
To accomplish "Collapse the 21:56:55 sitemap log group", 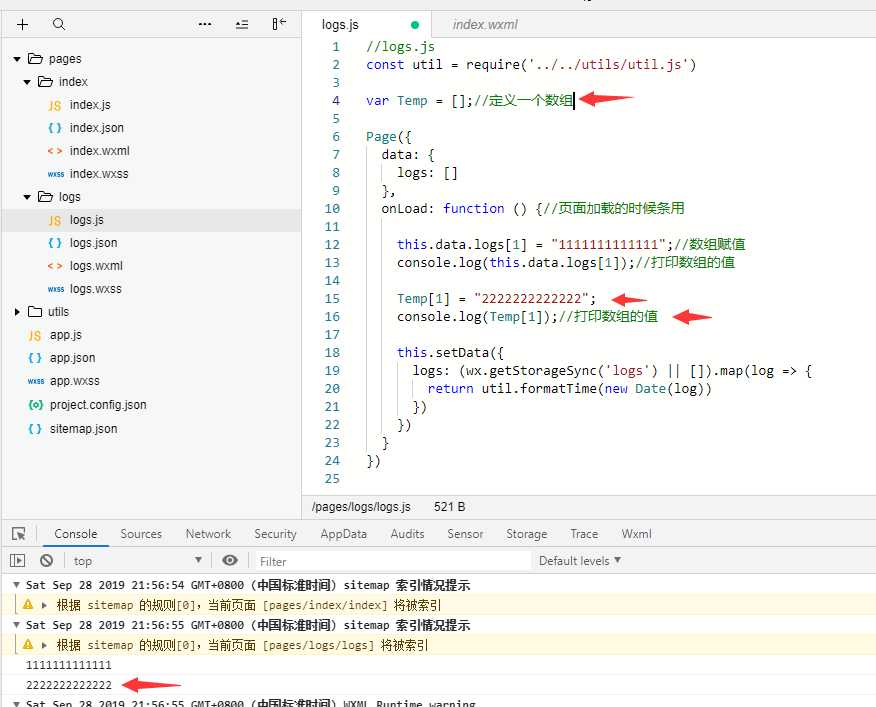I will 17,625.
